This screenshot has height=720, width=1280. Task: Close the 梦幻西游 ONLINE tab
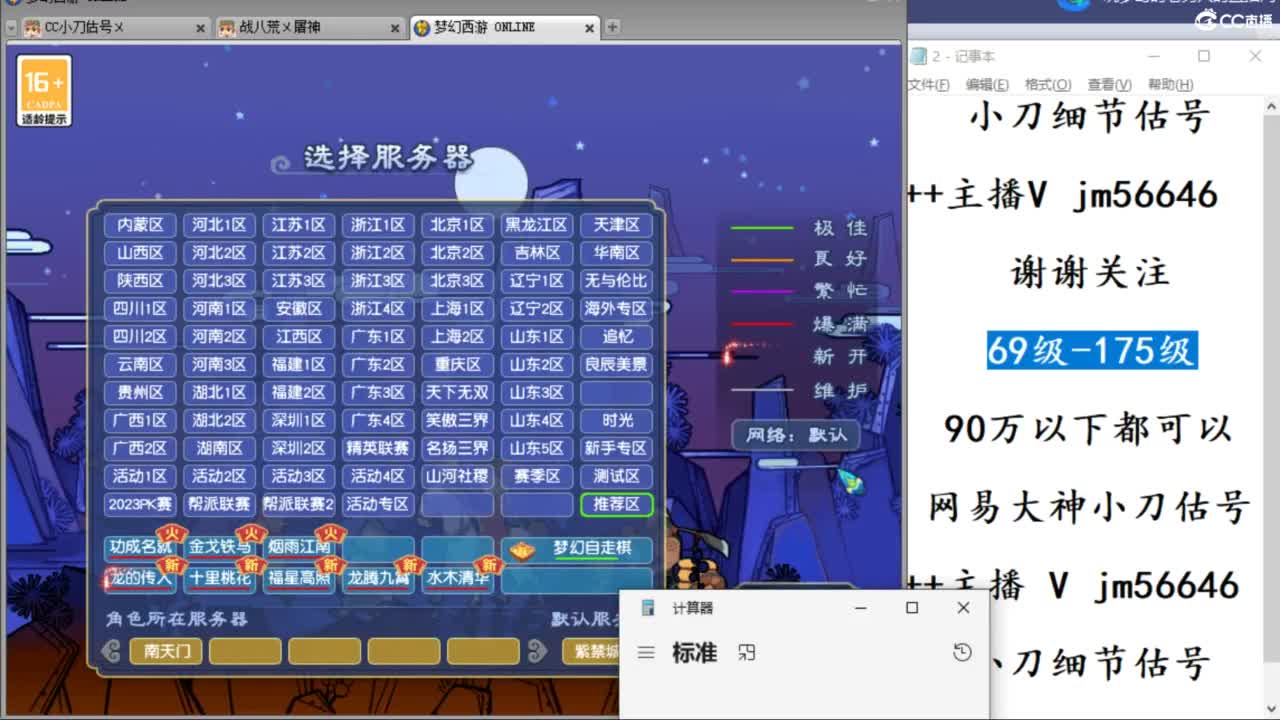[x=590, y=28]
